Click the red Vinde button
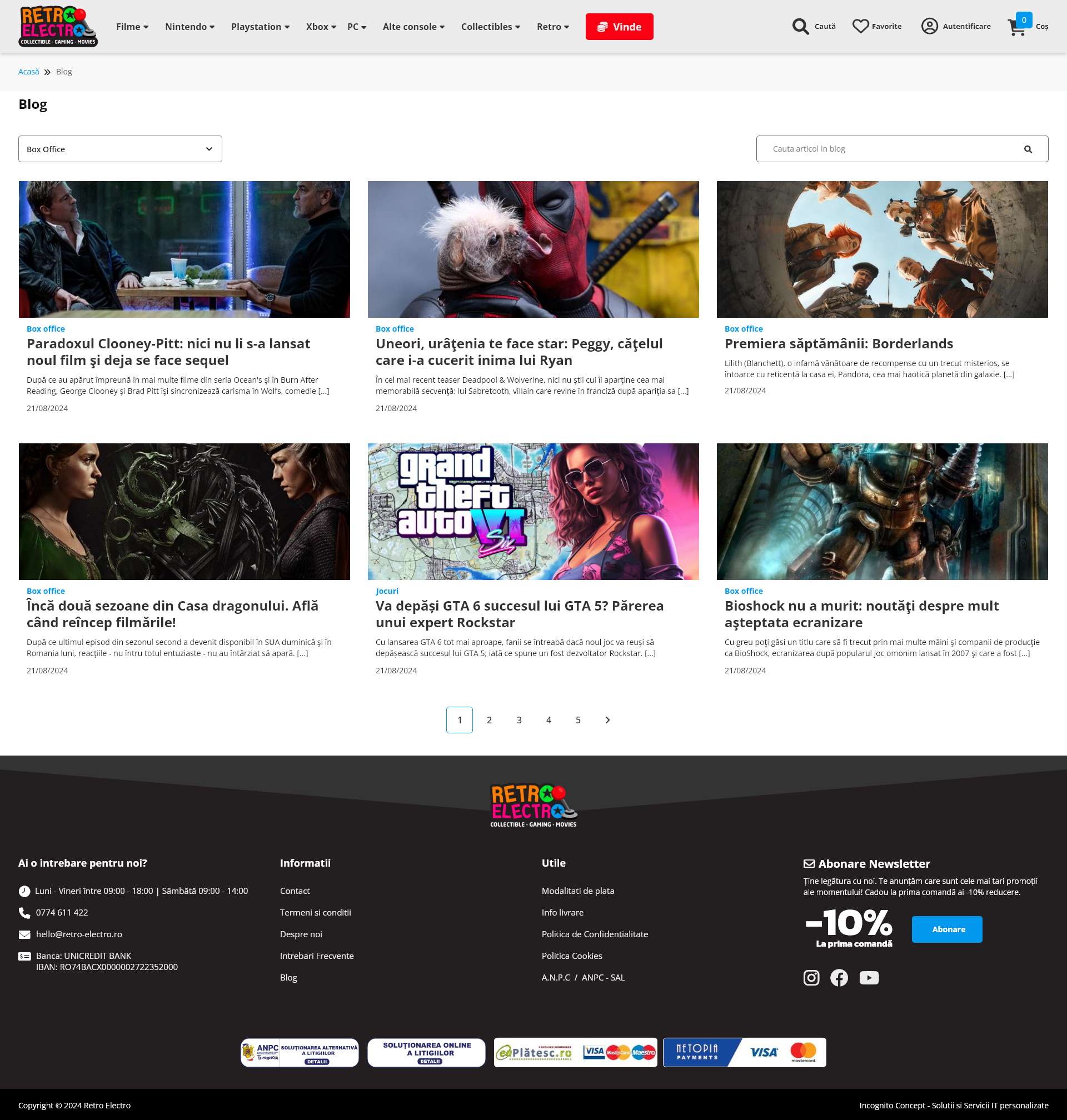The image size is (1067, 1120). coord(619,27)
